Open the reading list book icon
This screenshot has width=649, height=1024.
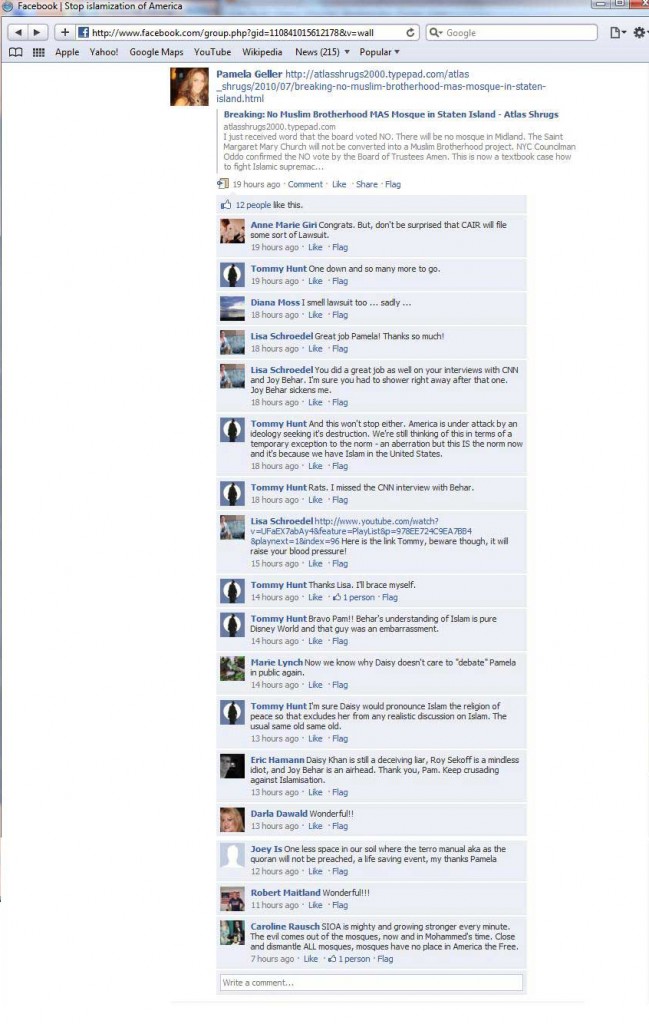tap(16, 52)
